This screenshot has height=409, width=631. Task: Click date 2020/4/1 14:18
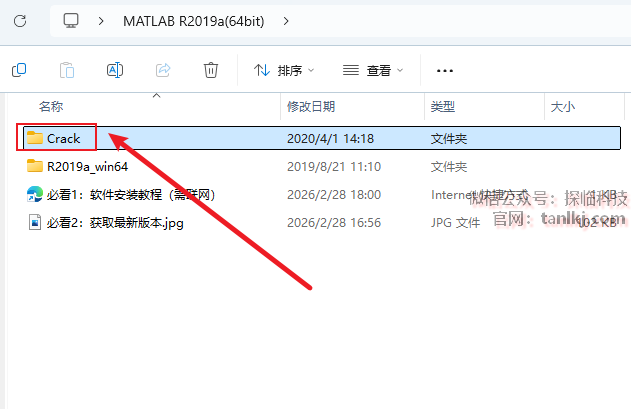(330, 138)
